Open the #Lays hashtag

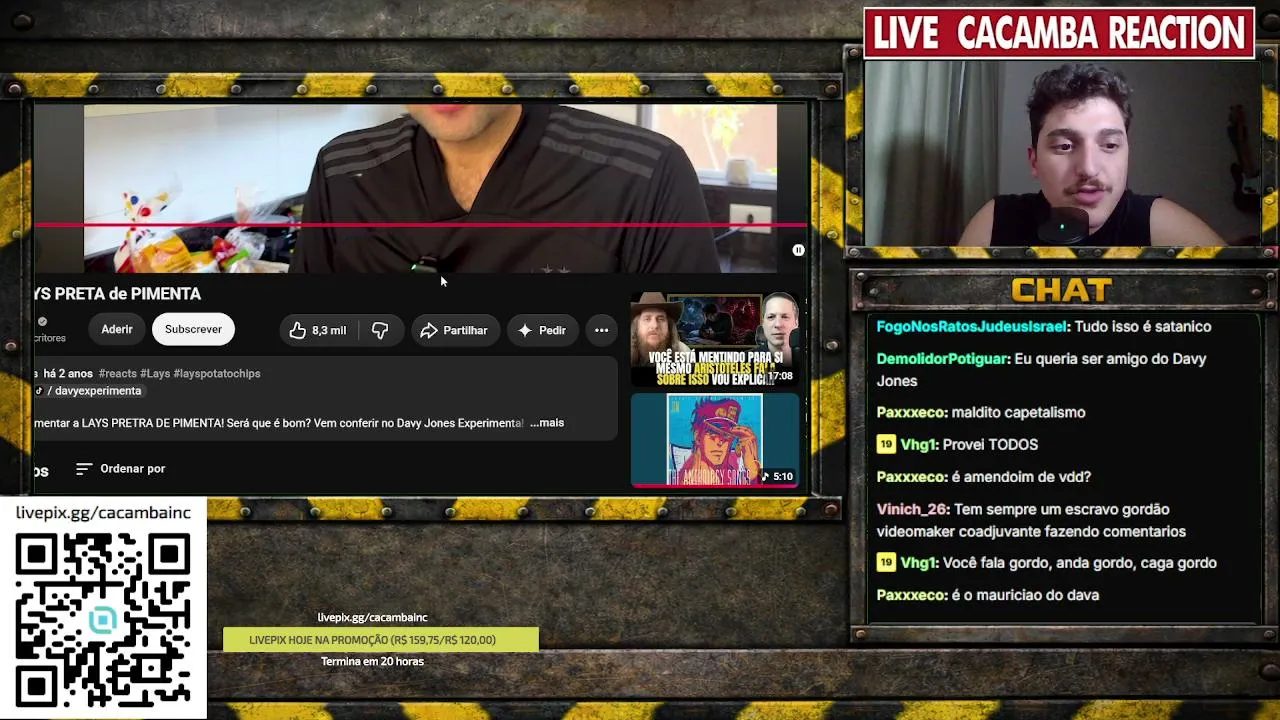[155, 373]
